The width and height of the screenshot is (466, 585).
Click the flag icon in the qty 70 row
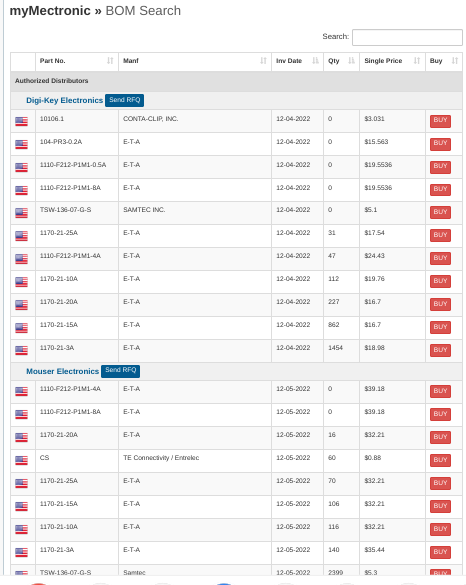click(21, 484)
